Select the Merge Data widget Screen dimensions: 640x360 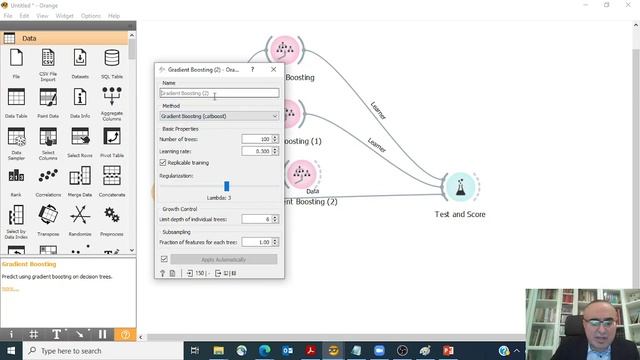click(x=80, y=181)
